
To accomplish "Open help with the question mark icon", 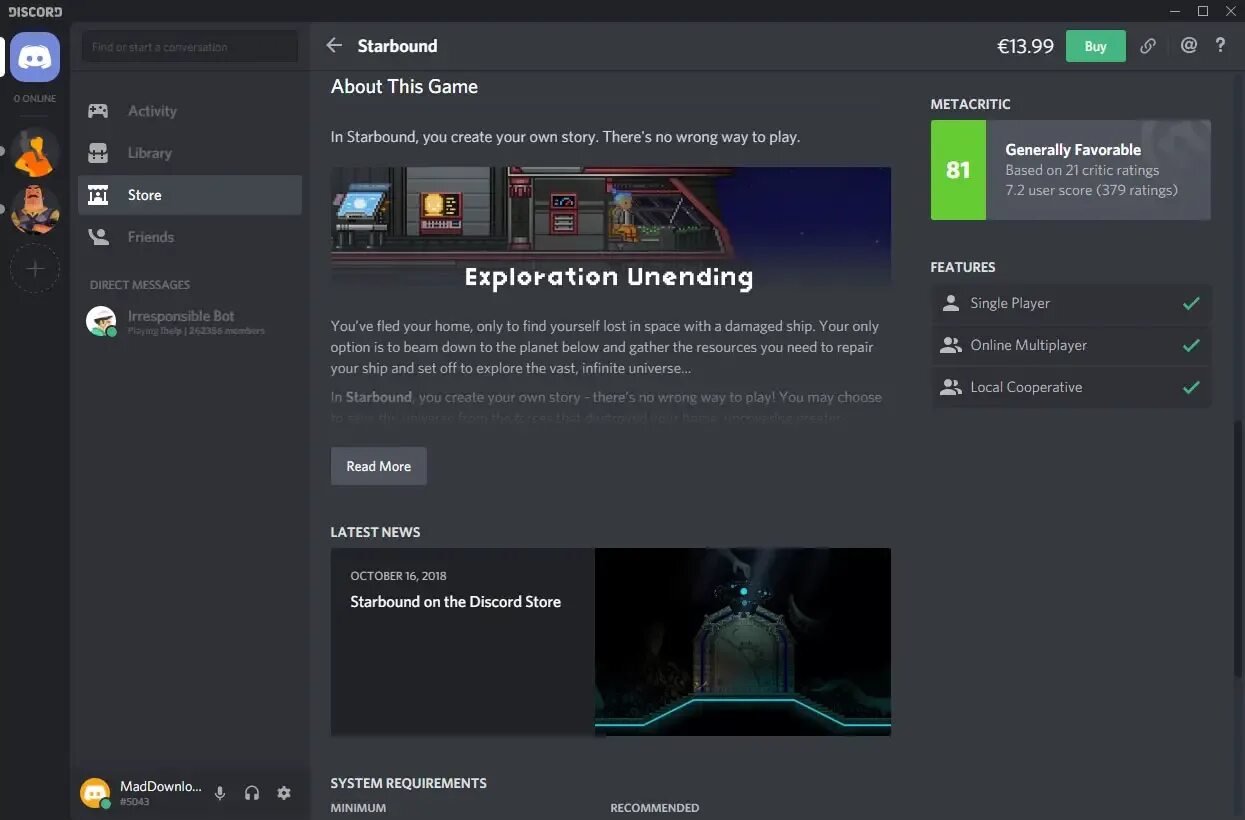I will tap(1220, 45).
